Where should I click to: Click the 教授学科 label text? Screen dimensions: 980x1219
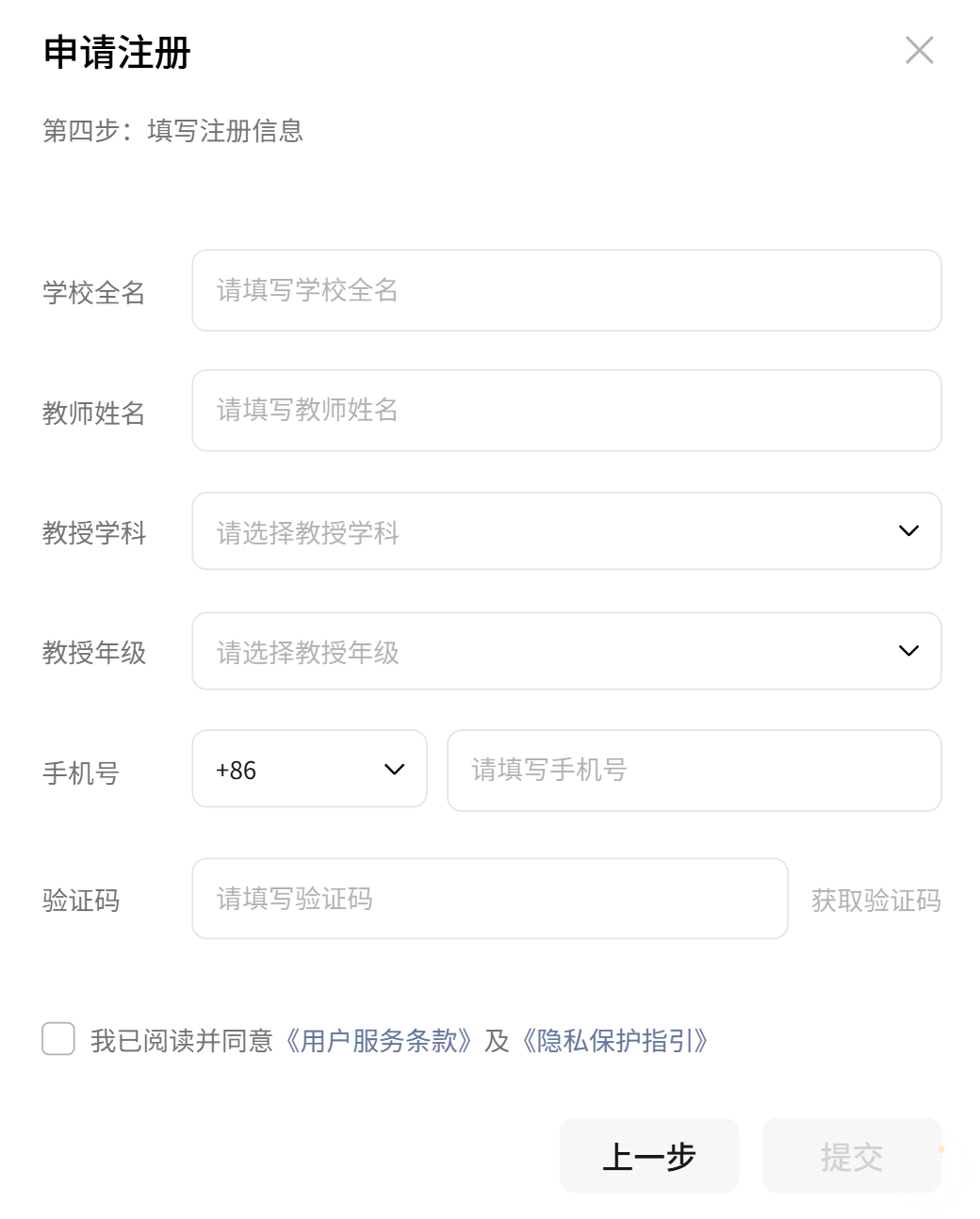[x=93, y=533]
